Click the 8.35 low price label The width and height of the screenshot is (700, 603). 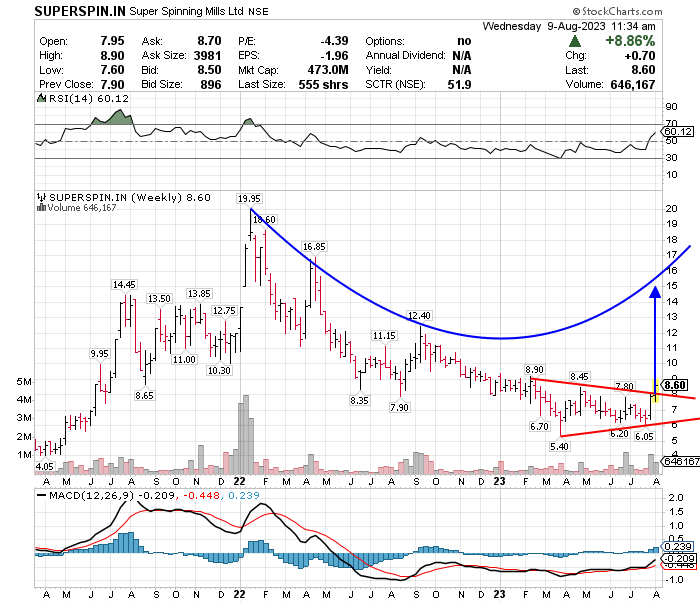[359, 400]
